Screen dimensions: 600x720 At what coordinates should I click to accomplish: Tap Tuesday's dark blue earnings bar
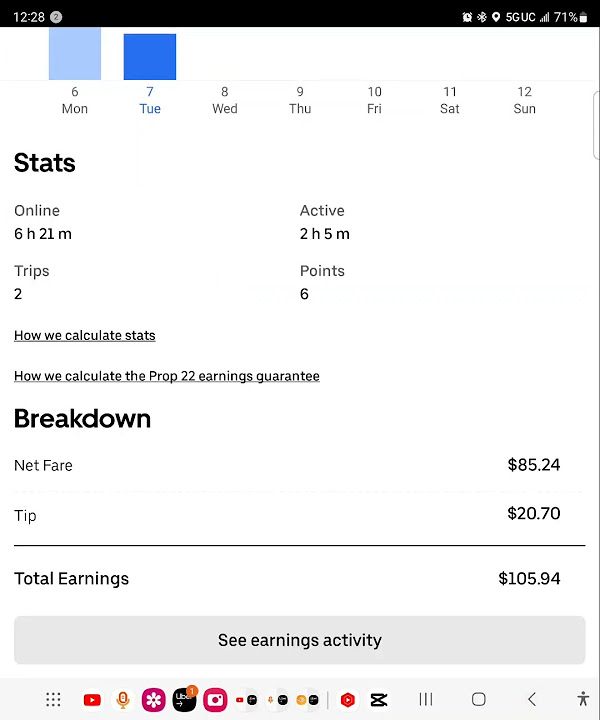[150, 56]
